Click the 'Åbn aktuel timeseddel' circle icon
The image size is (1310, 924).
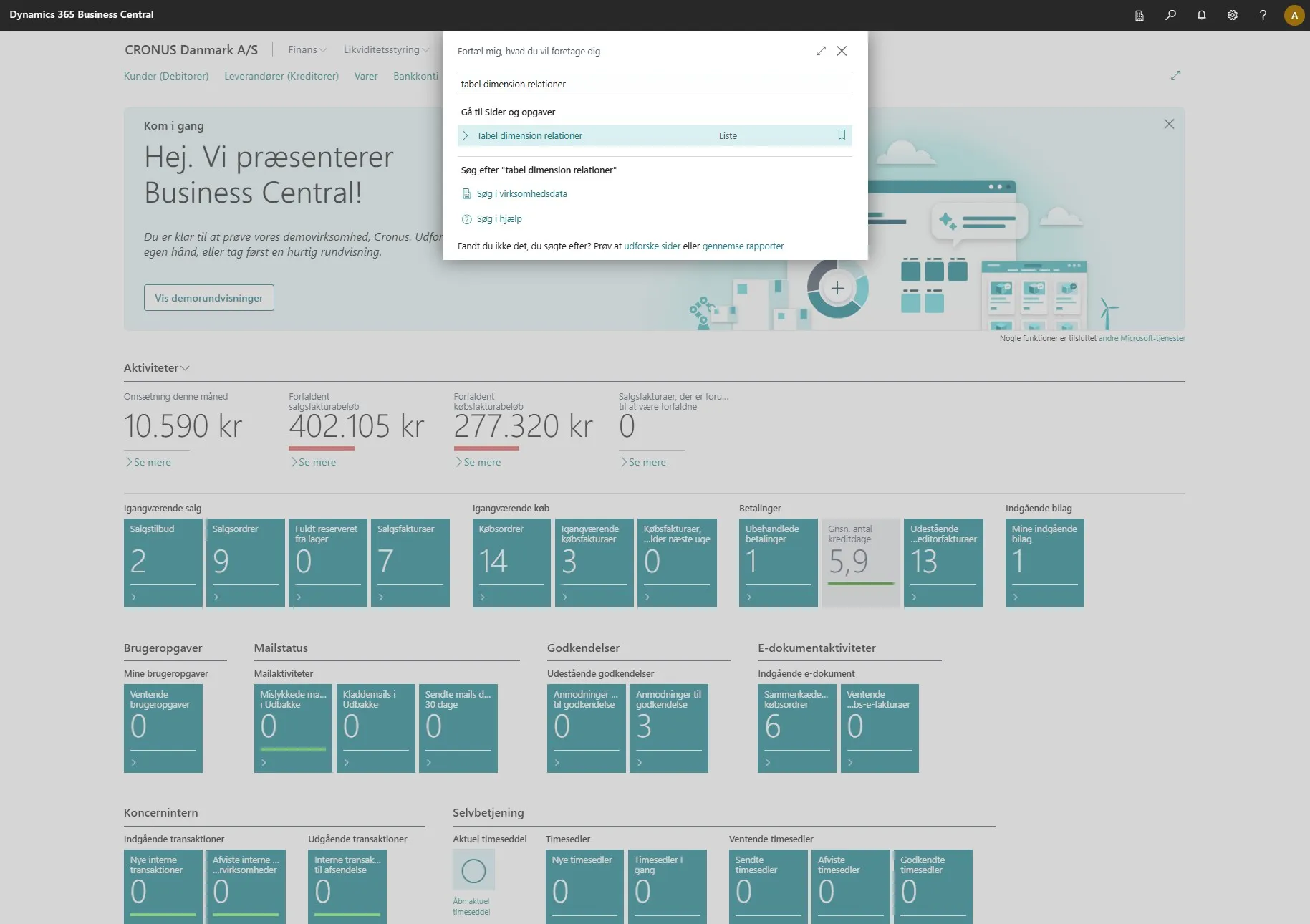click(x=473, y=870)
